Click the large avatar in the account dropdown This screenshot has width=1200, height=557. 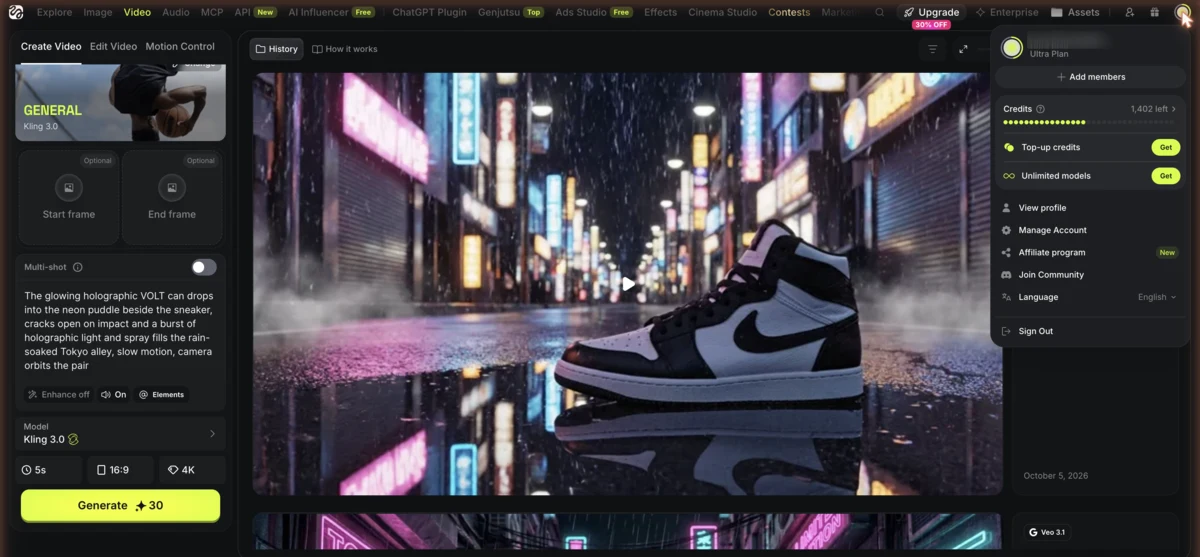1012,47
